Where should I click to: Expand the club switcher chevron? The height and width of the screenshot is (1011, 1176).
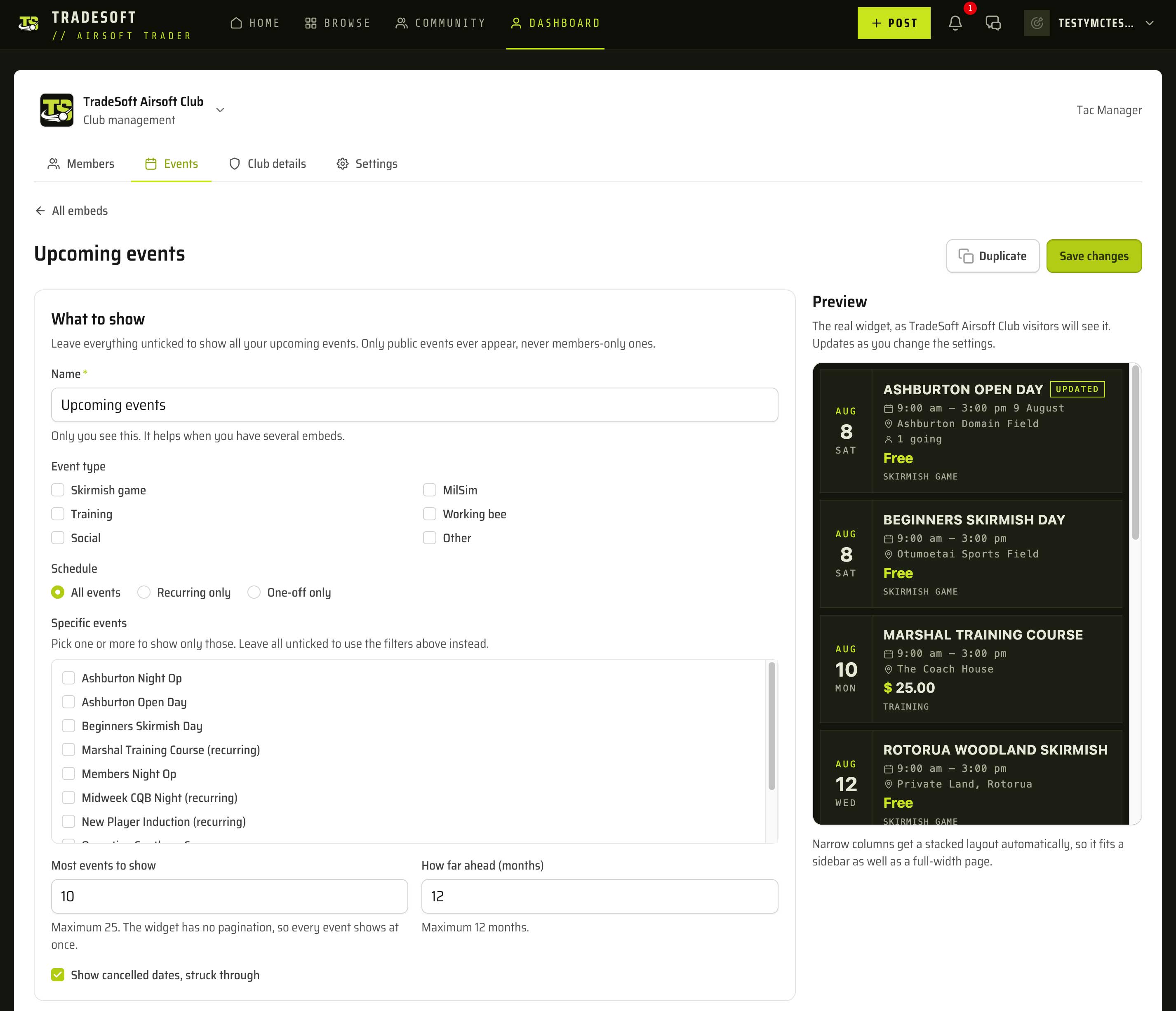[220, 110]
